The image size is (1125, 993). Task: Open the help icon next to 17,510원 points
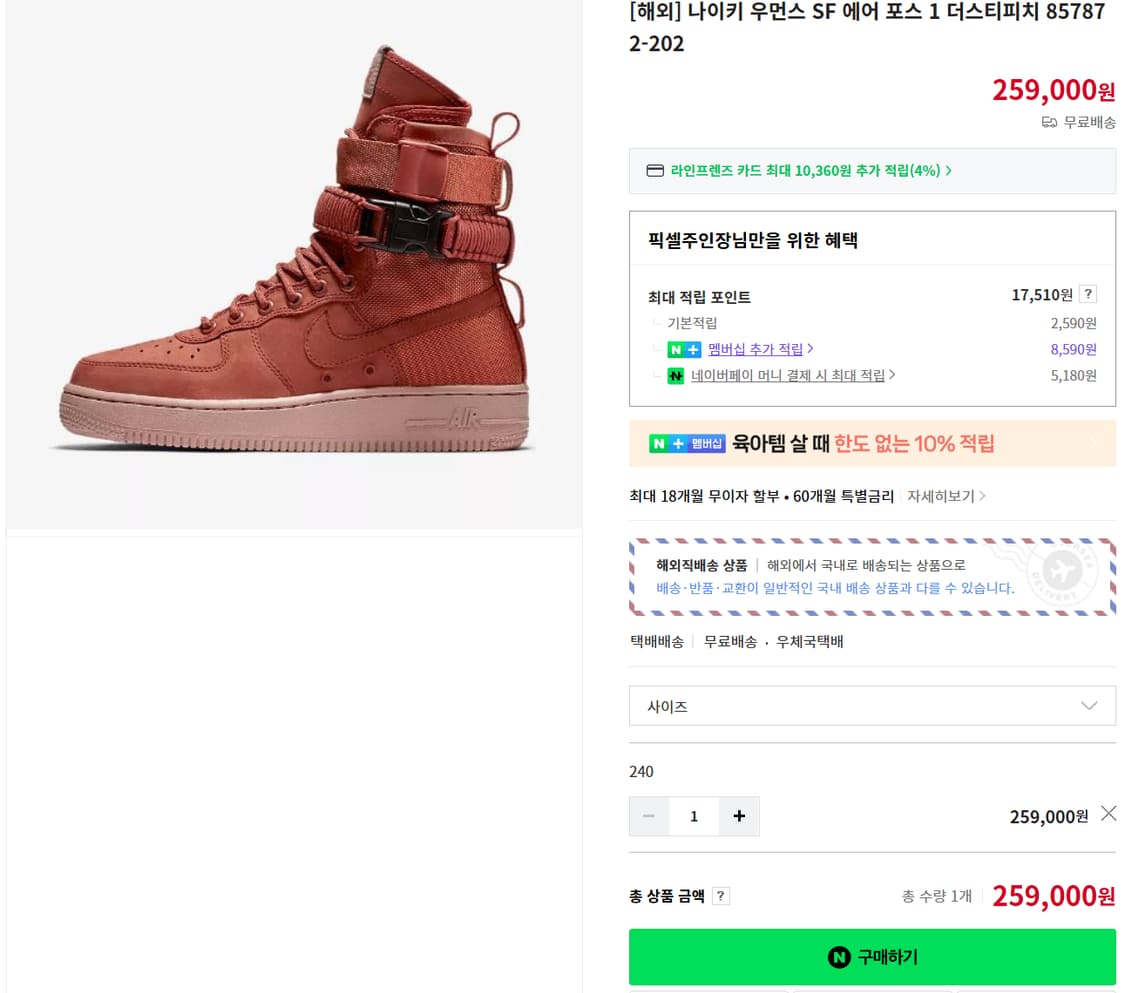point(1089,293)
